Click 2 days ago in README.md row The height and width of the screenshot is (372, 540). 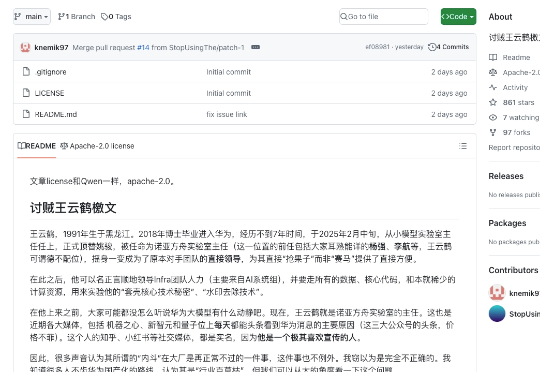(449, 114)
